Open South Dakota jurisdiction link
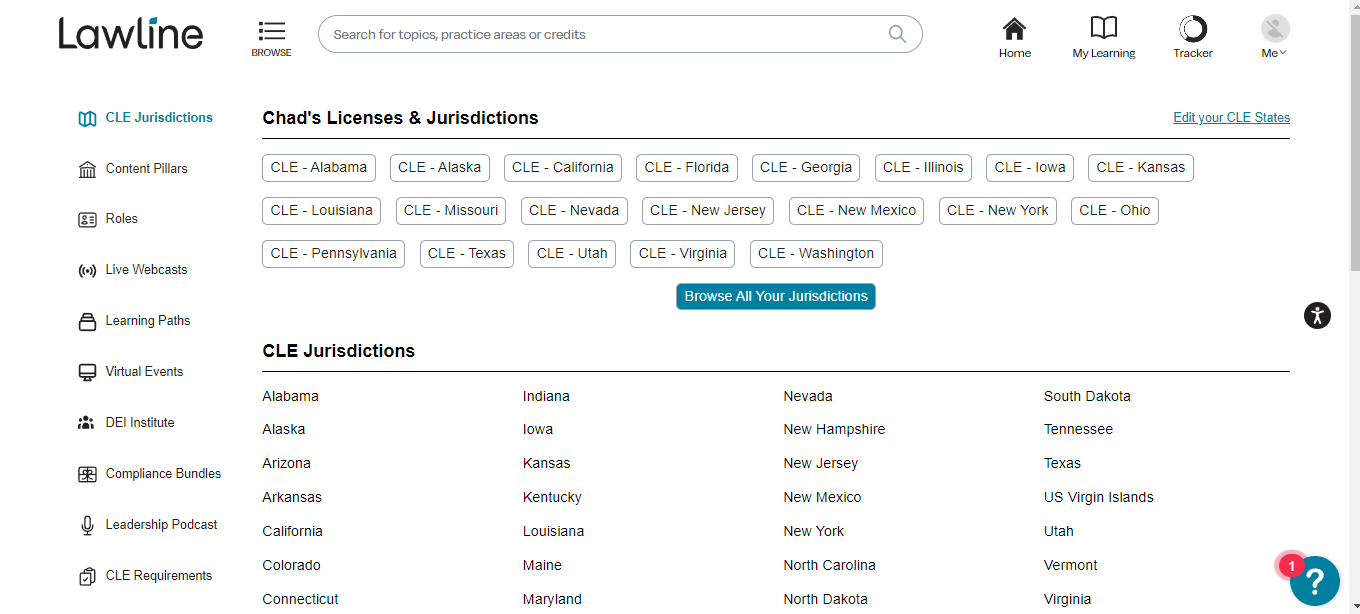Screen dimensions: 1360x614 (1087, 397)
